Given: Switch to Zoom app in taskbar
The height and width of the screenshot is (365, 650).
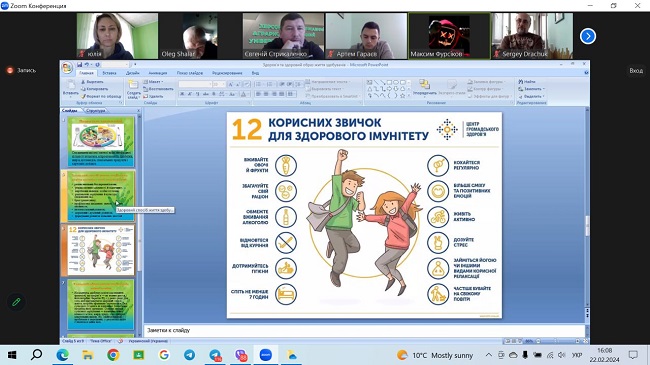Looking at the screenshot, I should pyautogui.click(x=266, y=355).
